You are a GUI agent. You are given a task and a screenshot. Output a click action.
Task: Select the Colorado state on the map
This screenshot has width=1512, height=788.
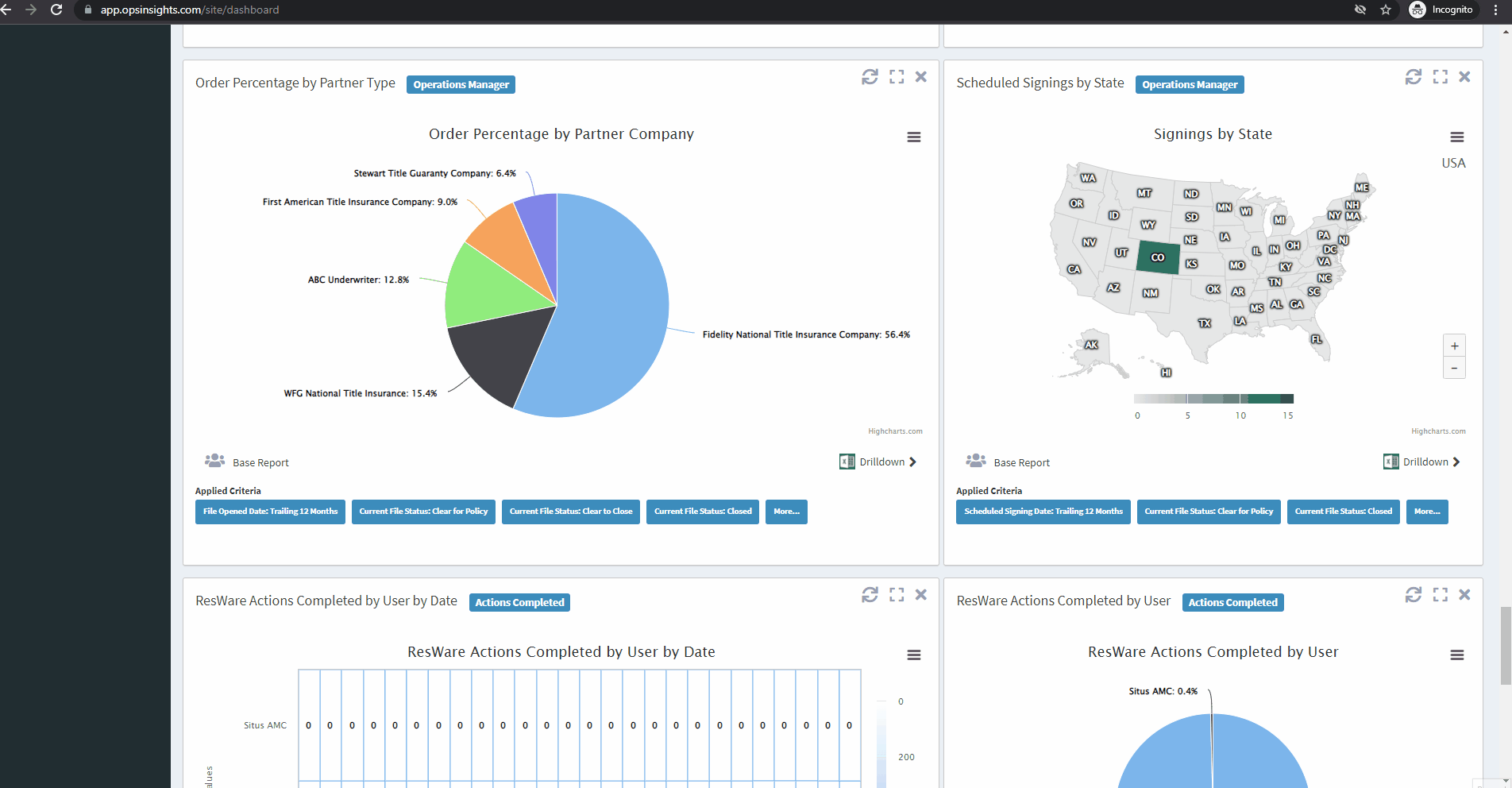(1157, 257)
